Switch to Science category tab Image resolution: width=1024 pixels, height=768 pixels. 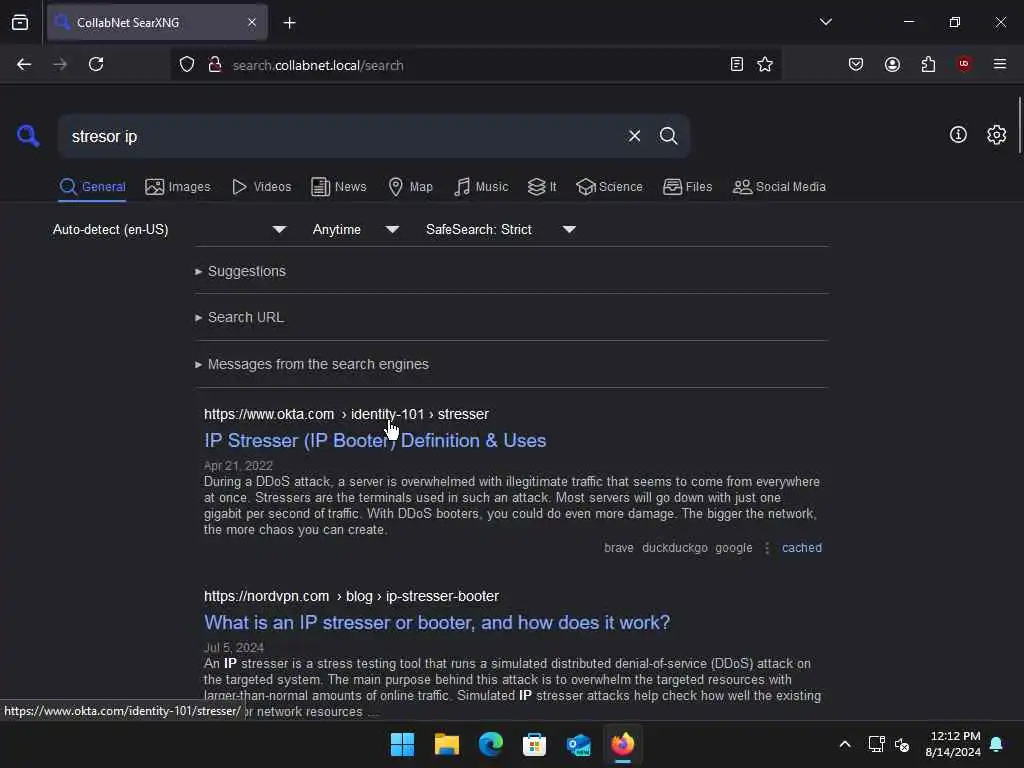609,187
